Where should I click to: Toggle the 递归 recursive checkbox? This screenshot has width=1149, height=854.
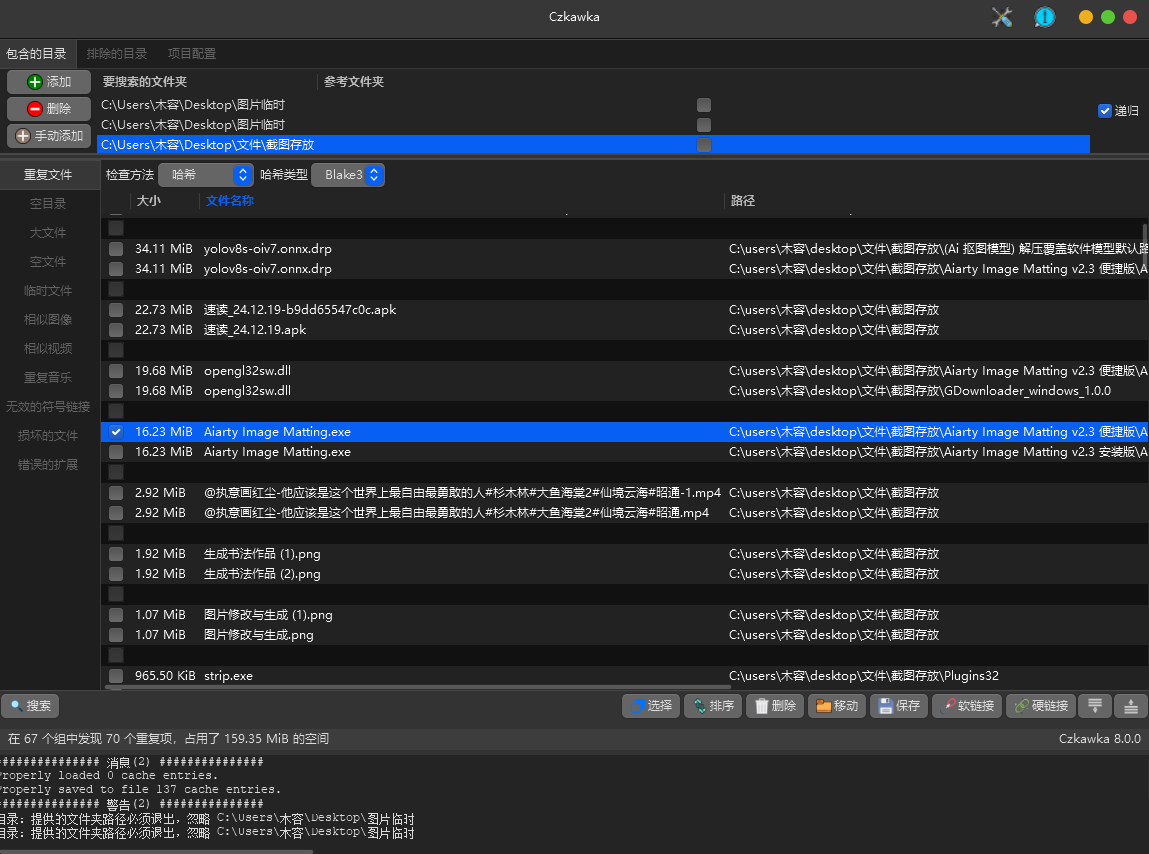pyautogui.click(x=1105, y=111)
